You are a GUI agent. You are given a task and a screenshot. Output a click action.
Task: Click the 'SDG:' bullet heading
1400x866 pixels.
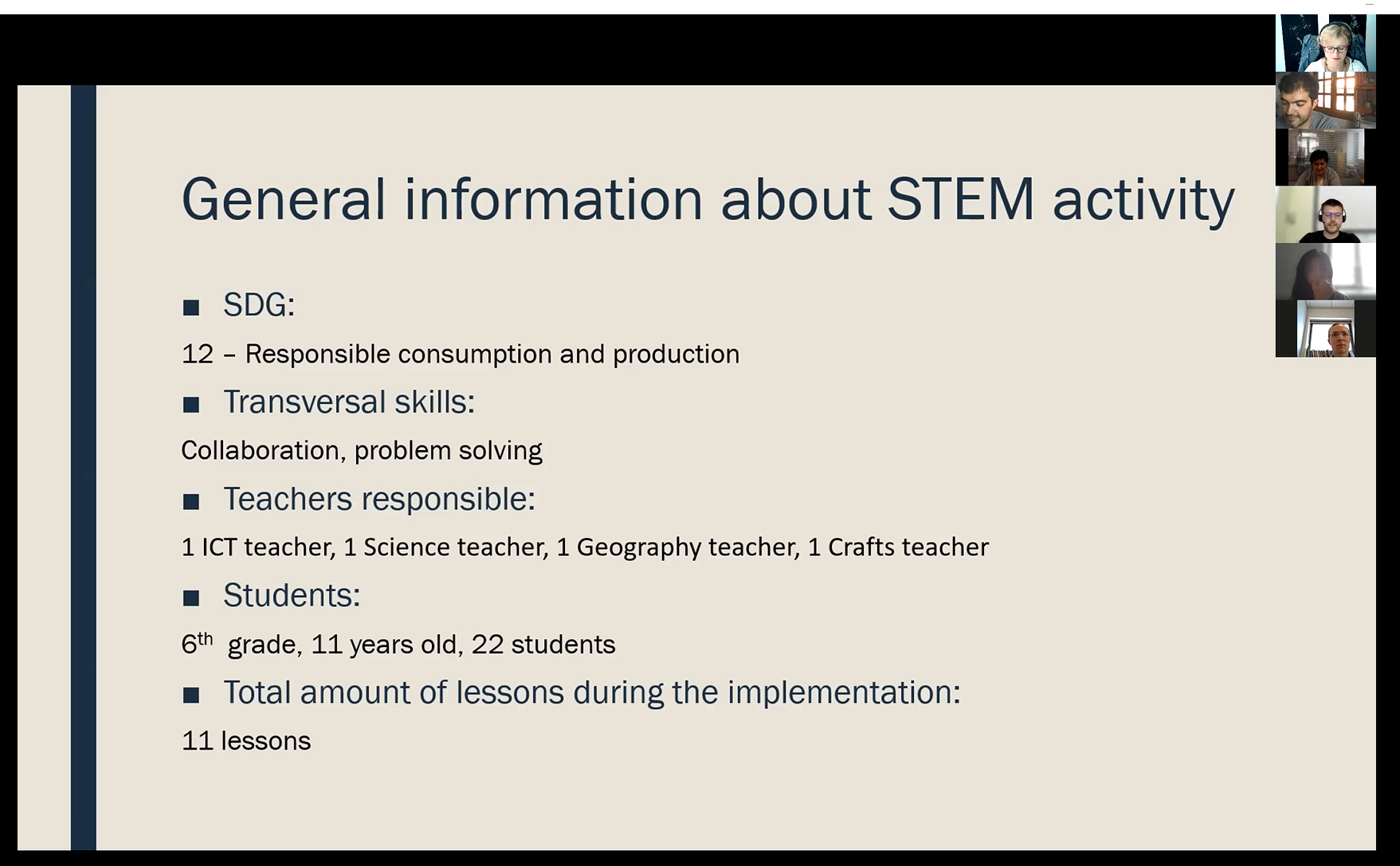tap(259, 305)
